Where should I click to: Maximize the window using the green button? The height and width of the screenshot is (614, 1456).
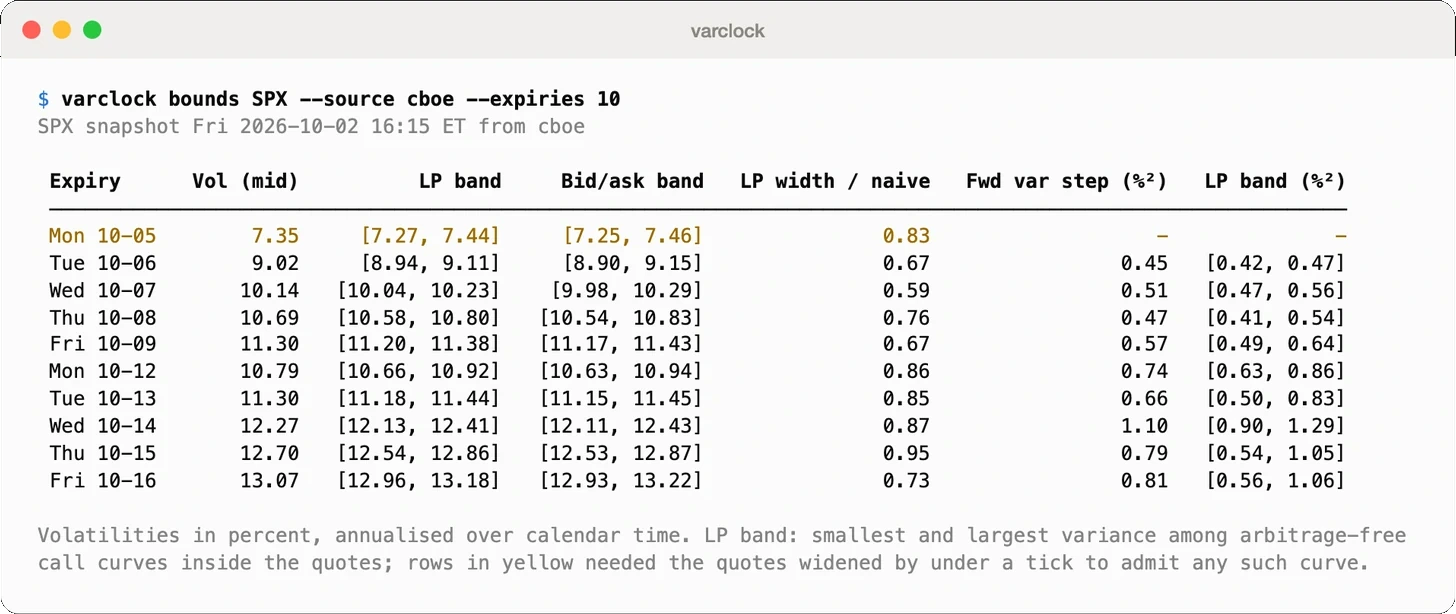(92, 30)
